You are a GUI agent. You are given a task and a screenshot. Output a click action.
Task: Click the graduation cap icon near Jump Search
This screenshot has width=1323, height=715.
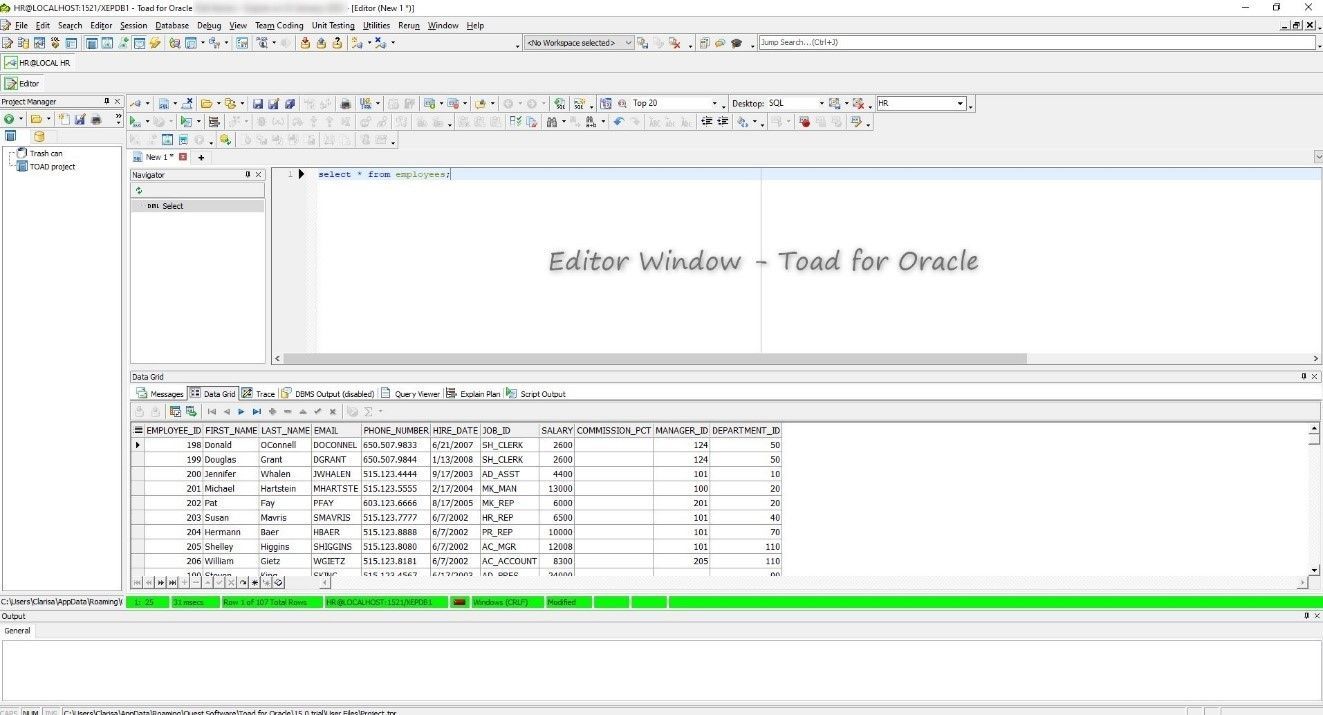coord(737,43)
